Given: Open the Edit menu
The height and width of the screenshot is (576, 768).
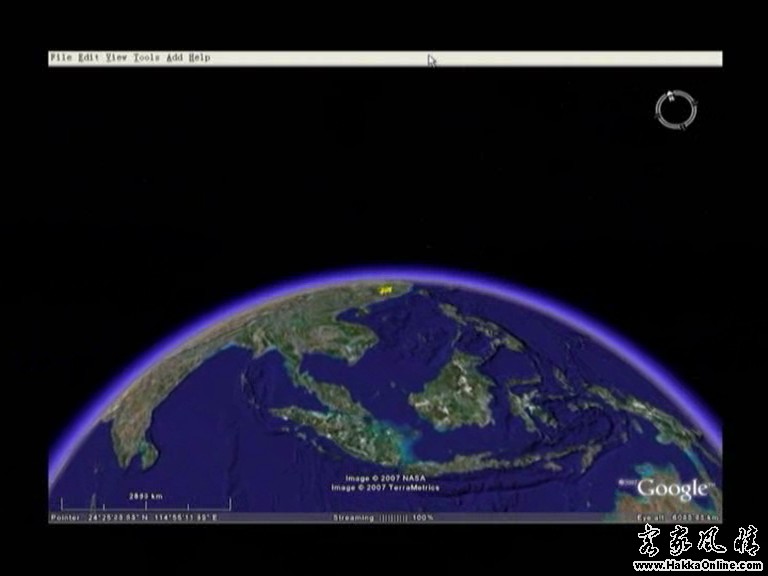Looking at the screenshot, I should click(x=89, y=58).
